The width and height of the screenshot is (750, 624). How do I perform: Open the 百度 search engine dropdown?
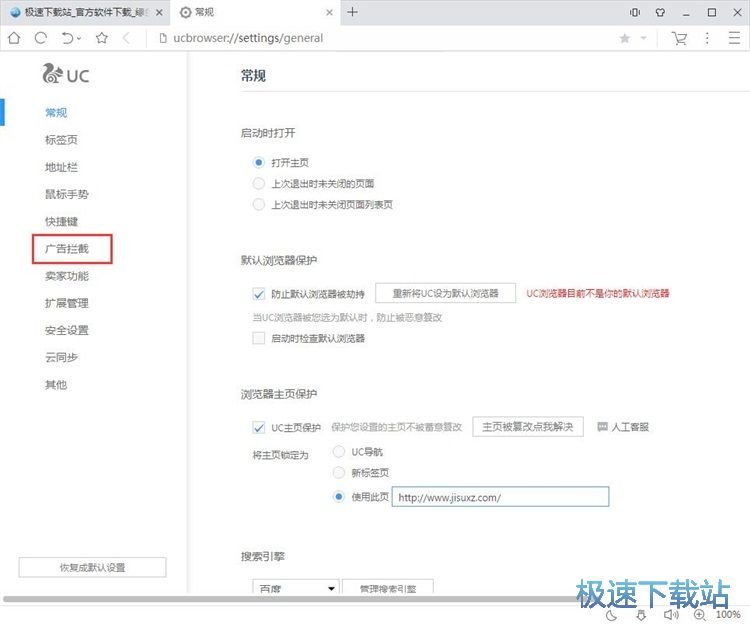296,587
